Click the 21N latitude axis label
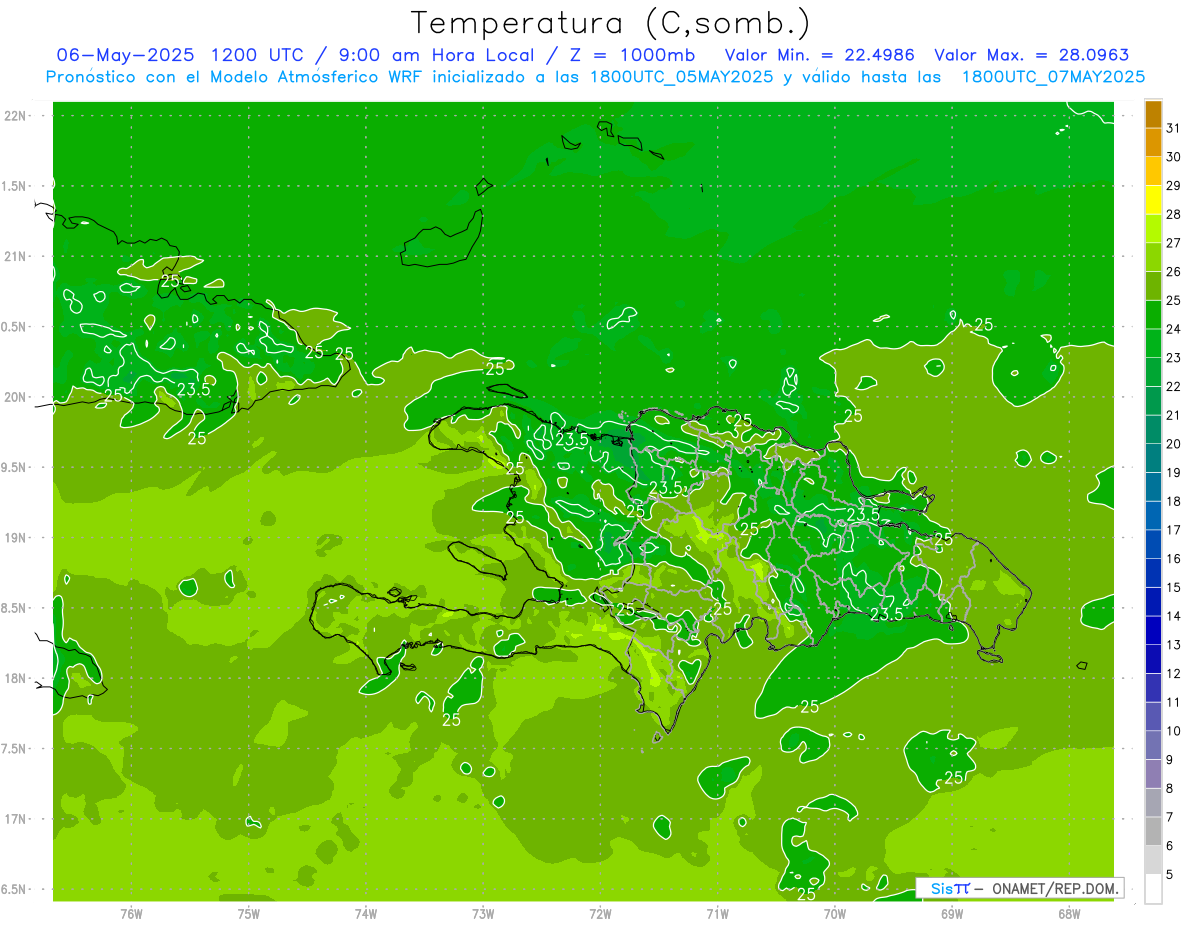 coord(16,256)
